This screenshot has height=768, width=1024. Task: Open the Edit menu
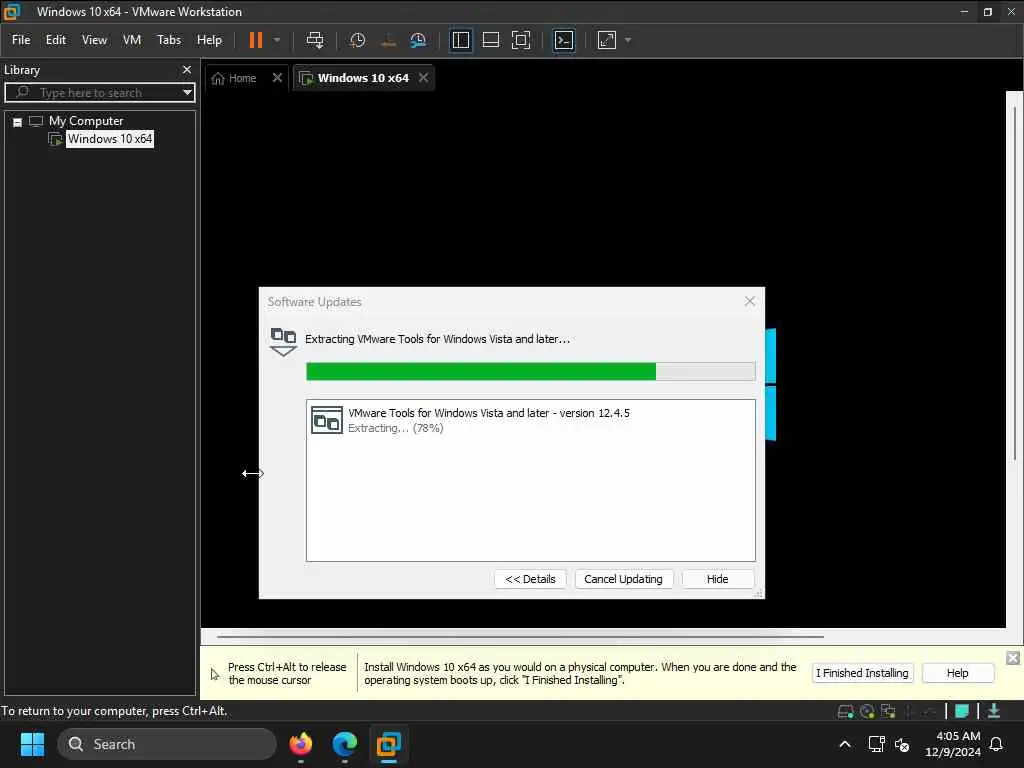tap(56, 40)
